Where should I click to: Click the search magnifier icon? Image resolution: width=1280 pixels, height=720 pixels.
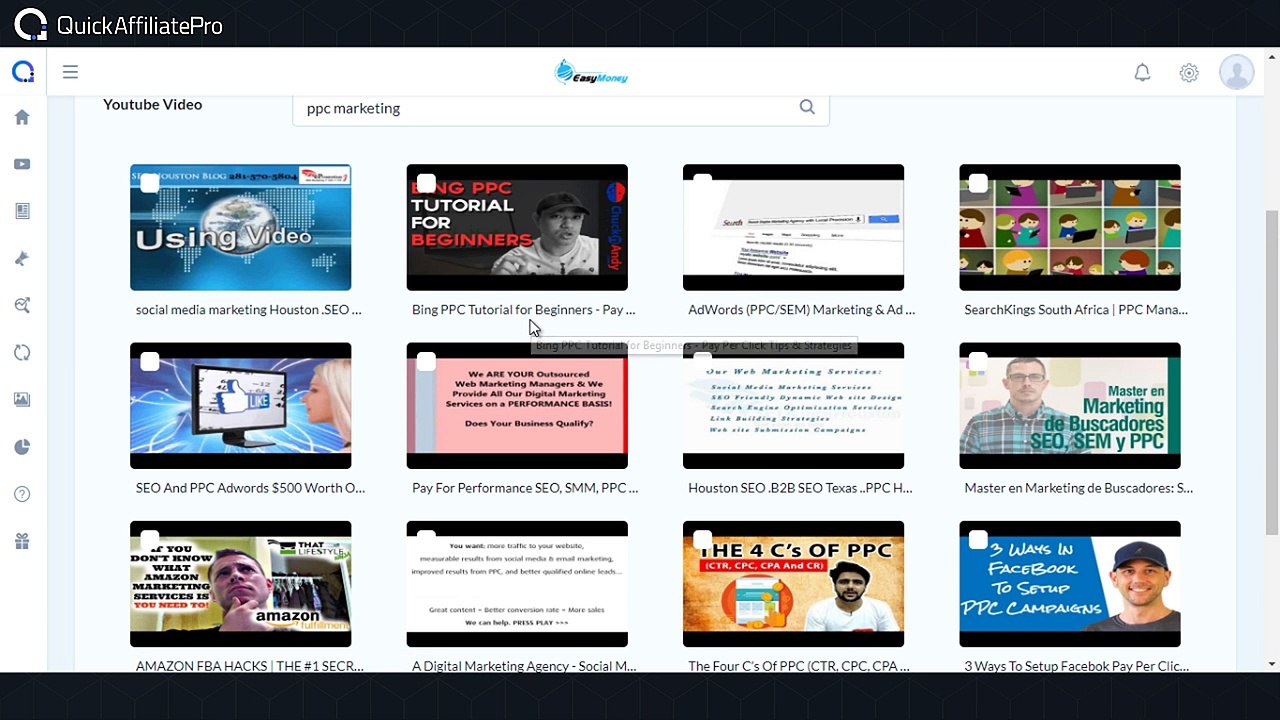coord(807,107)
